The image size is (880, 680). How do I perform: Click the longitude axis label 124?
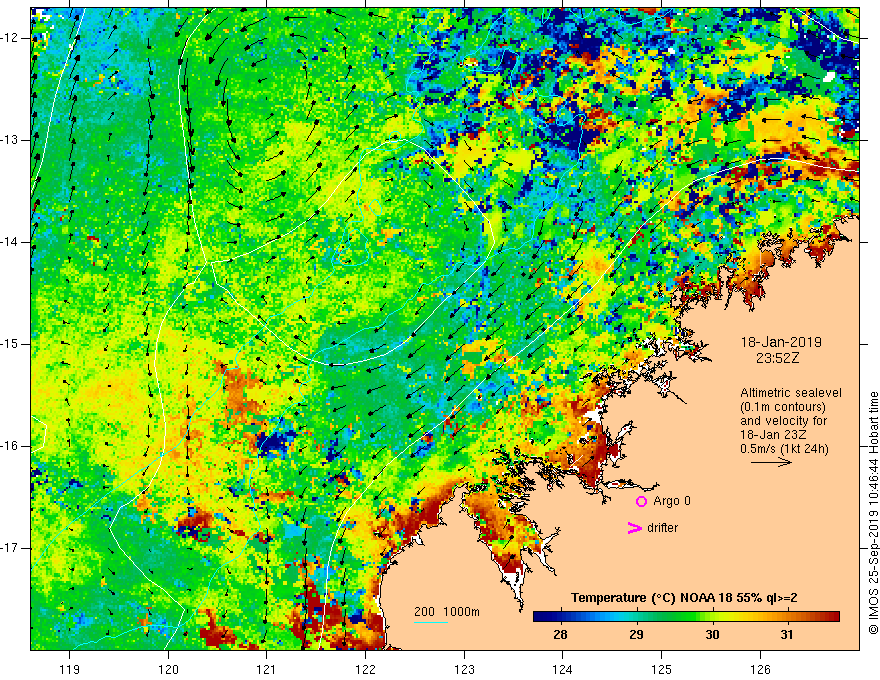pos(562,669)
